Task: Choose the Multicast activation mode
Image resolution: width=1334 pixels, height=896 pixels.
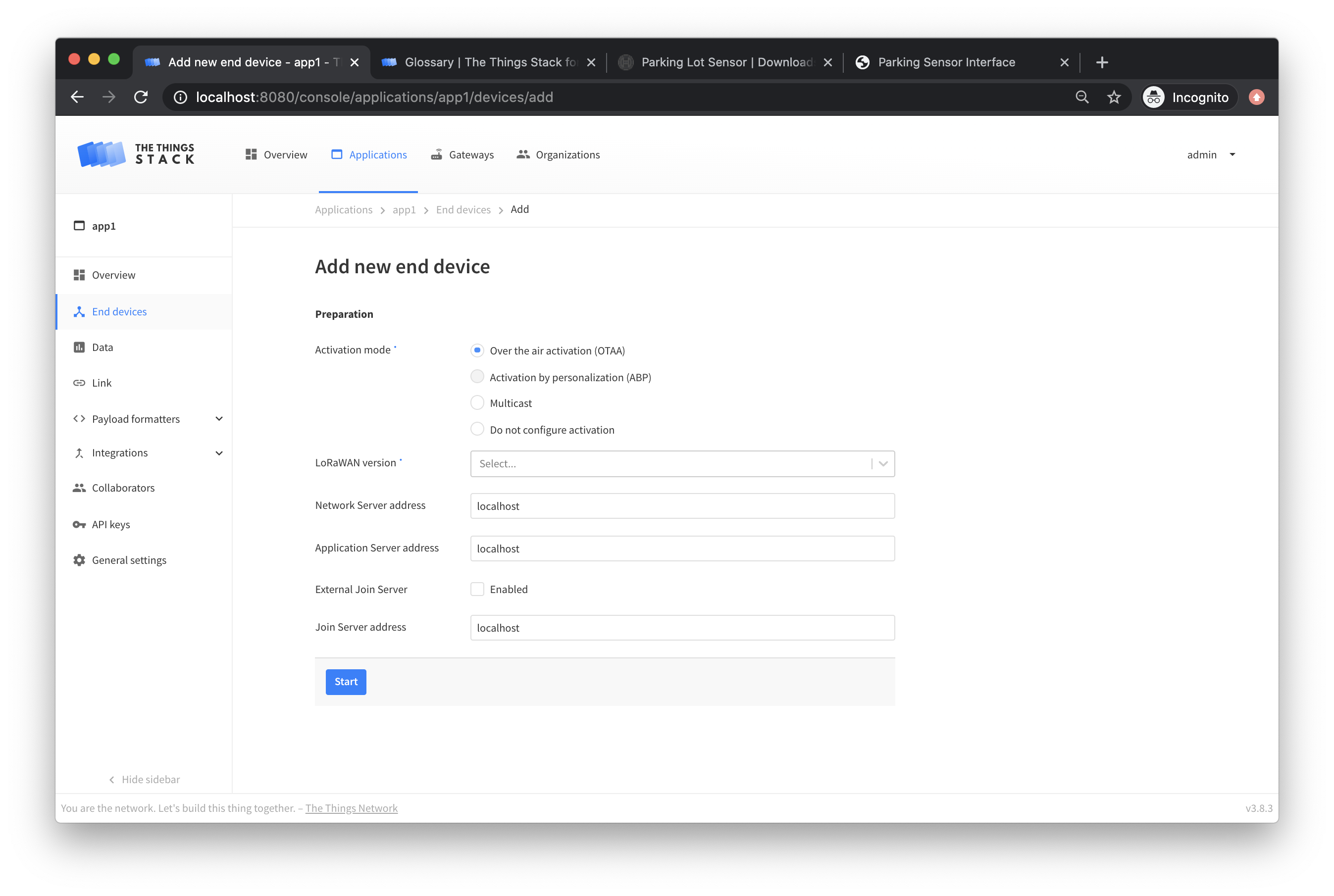Action: [477, 402]
